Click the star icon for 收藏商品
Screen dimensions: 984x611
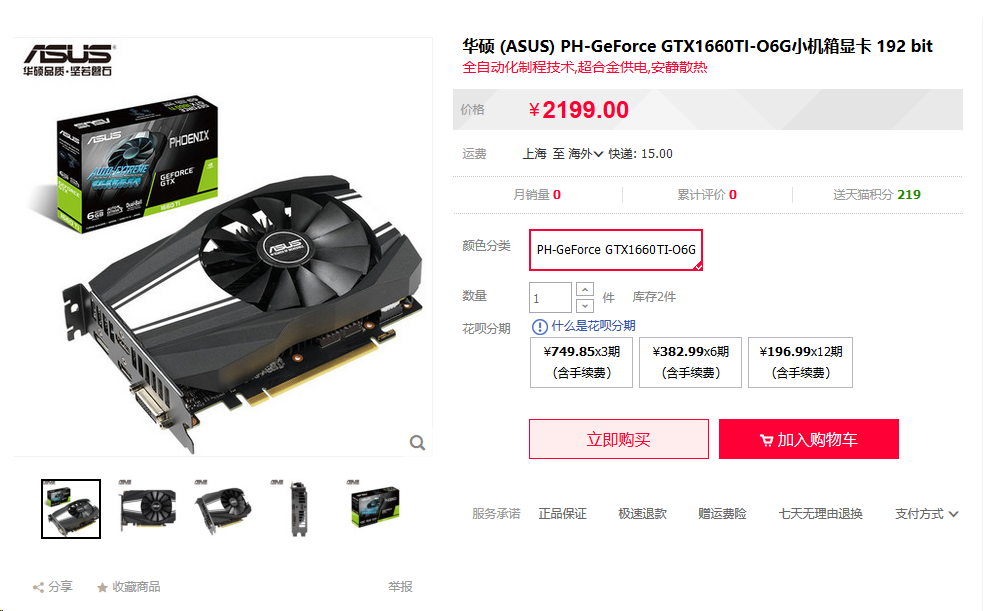pos(102,587)
